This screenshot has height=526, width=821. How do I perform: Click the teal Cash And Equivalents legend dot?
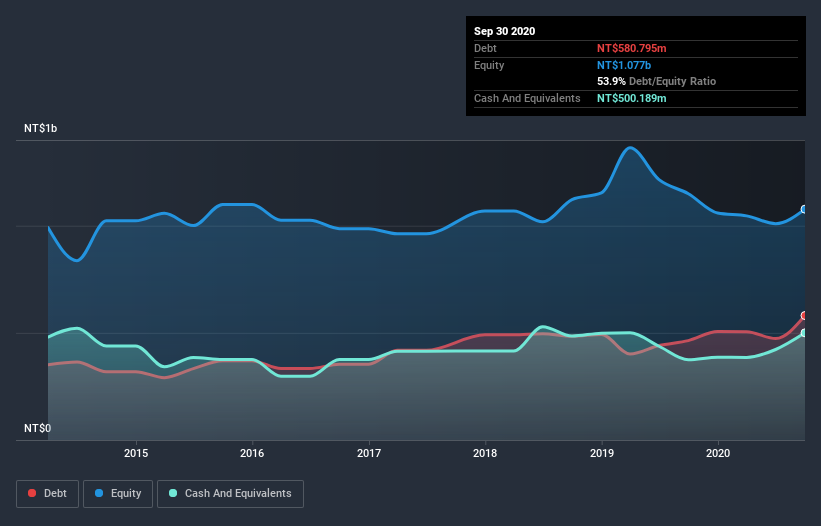click(173, 493)
